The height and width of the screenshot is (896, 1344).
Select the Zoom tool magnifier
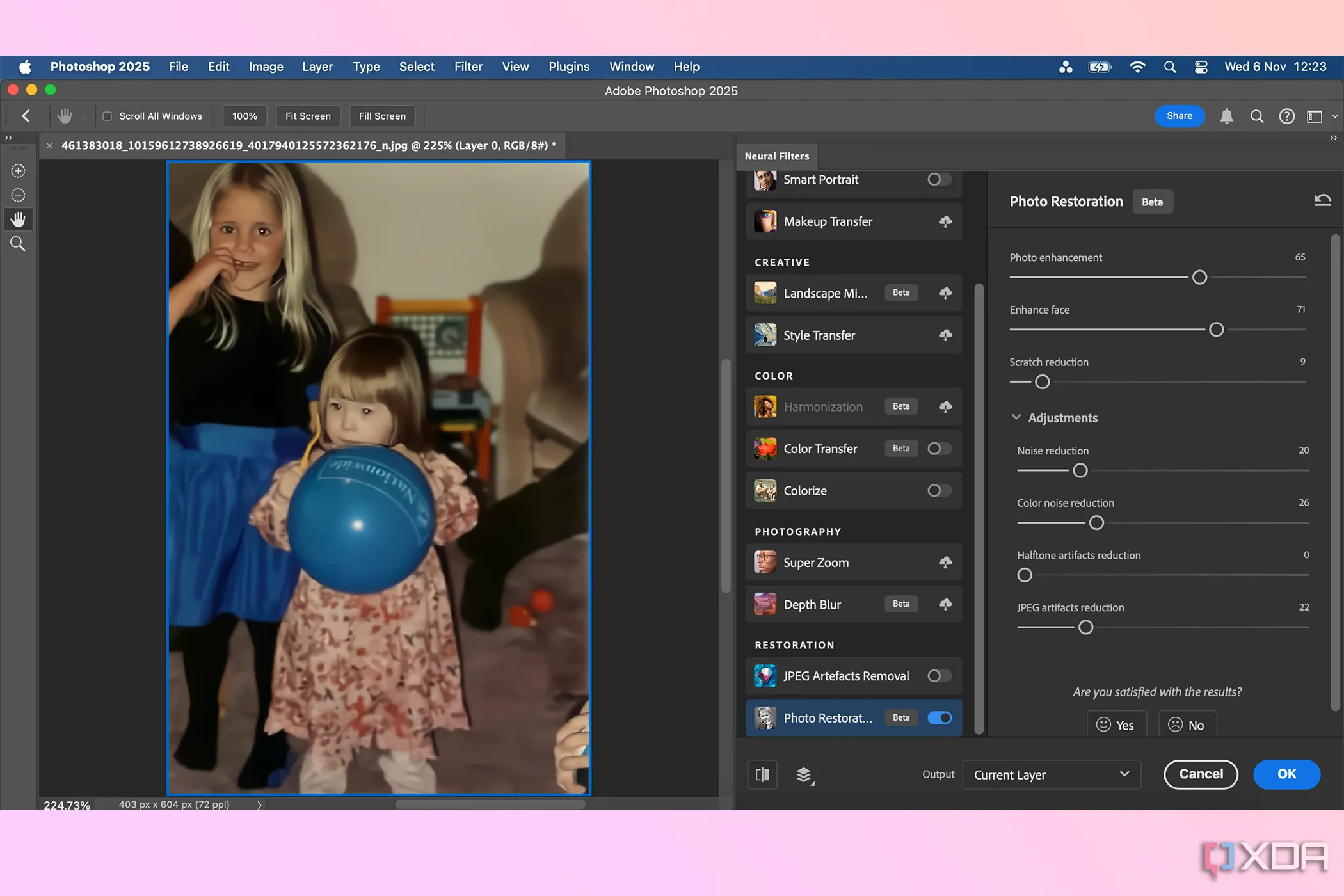point(18,244)
